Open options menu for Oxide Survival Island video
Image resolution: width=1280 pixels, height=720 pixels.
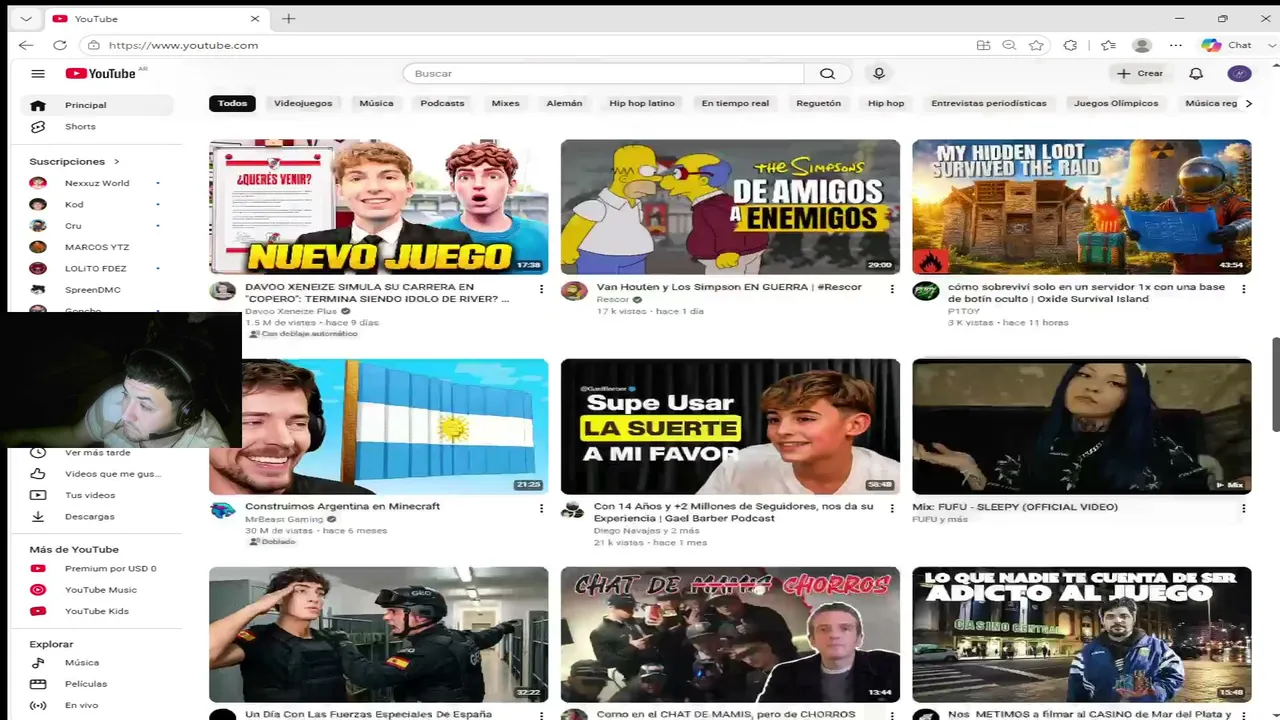point(1244,289)
